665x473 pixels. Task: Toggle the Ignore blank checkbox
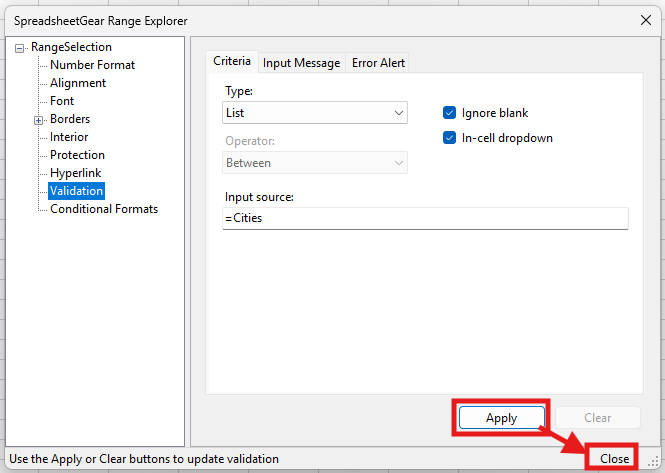point(450,113)
